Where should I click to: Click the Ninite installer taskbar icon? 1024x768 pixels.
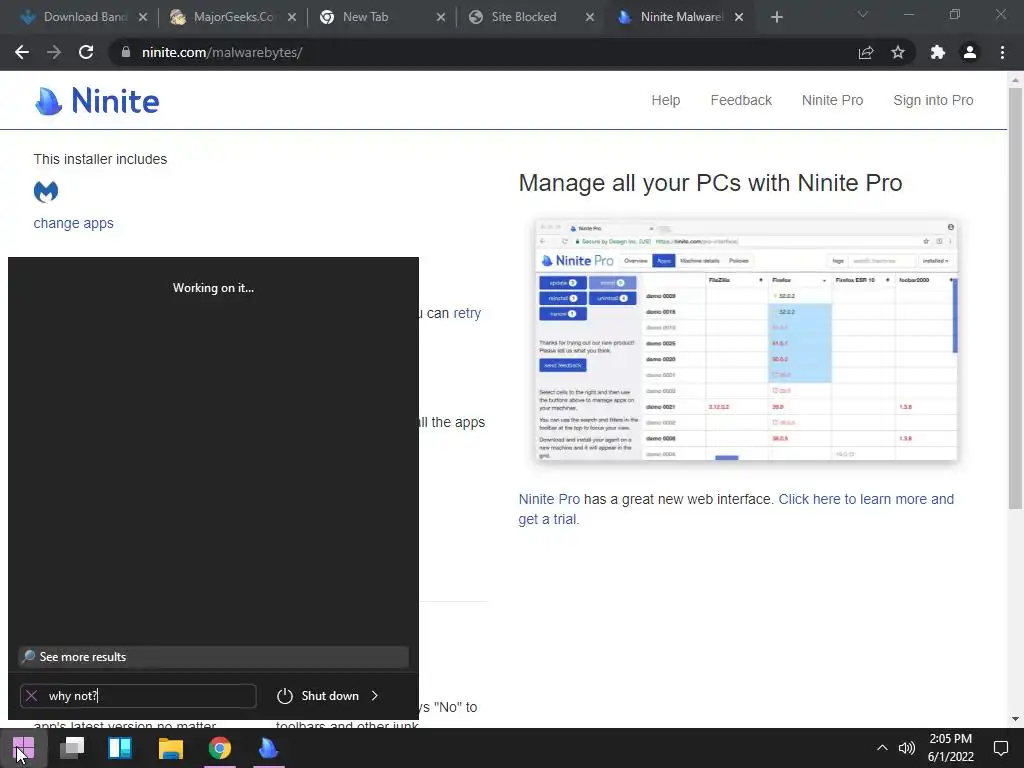(268, 748)
